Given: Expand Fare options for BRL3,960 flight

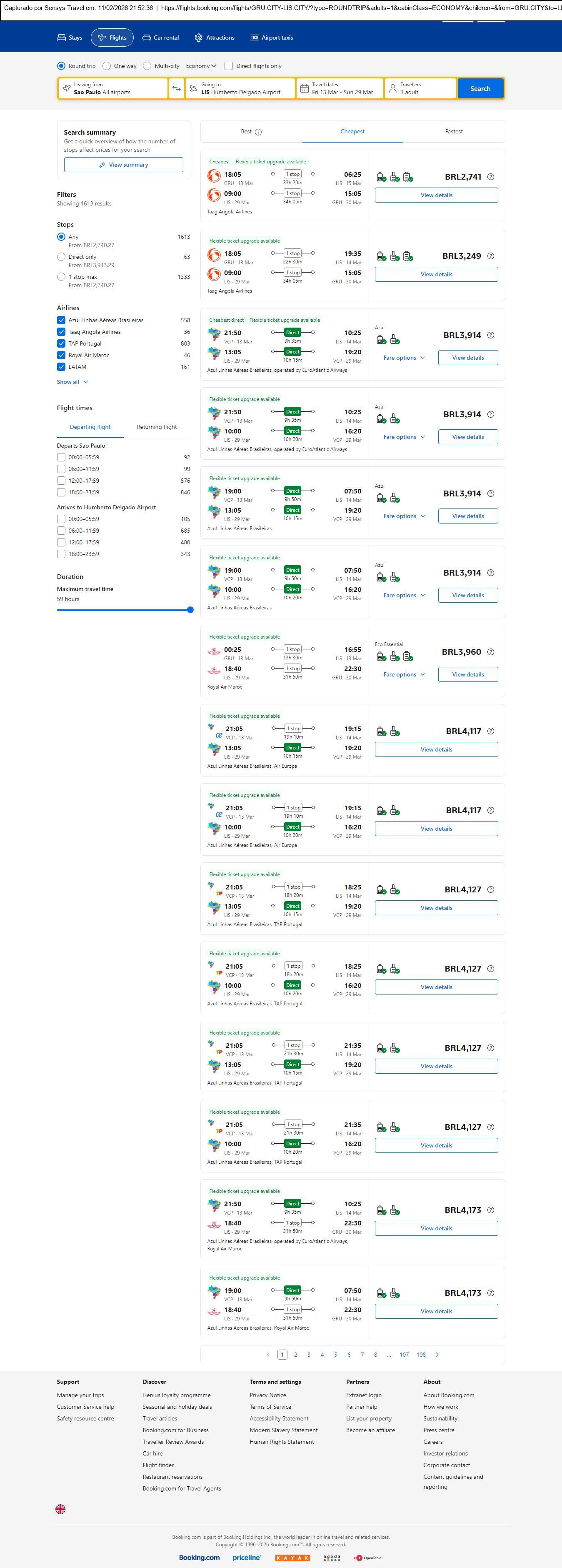Looking at the screenshot, I should (x=404, y=674).
